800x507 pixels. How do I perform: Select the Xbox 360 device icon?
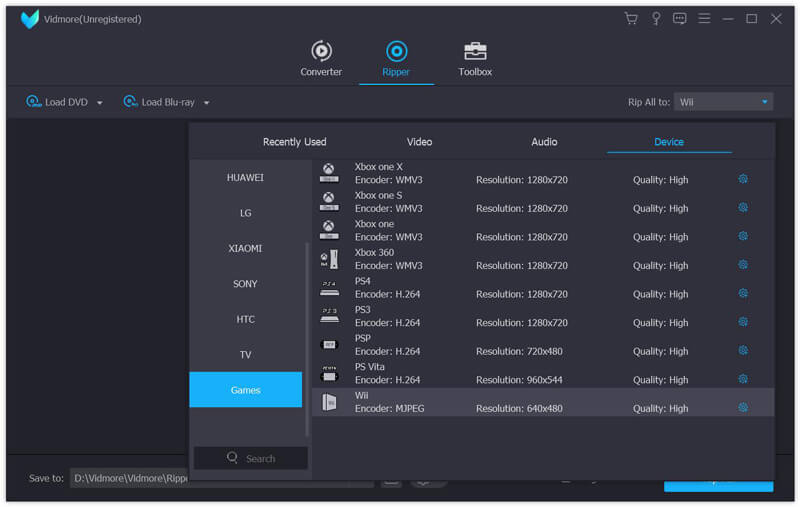329,259
